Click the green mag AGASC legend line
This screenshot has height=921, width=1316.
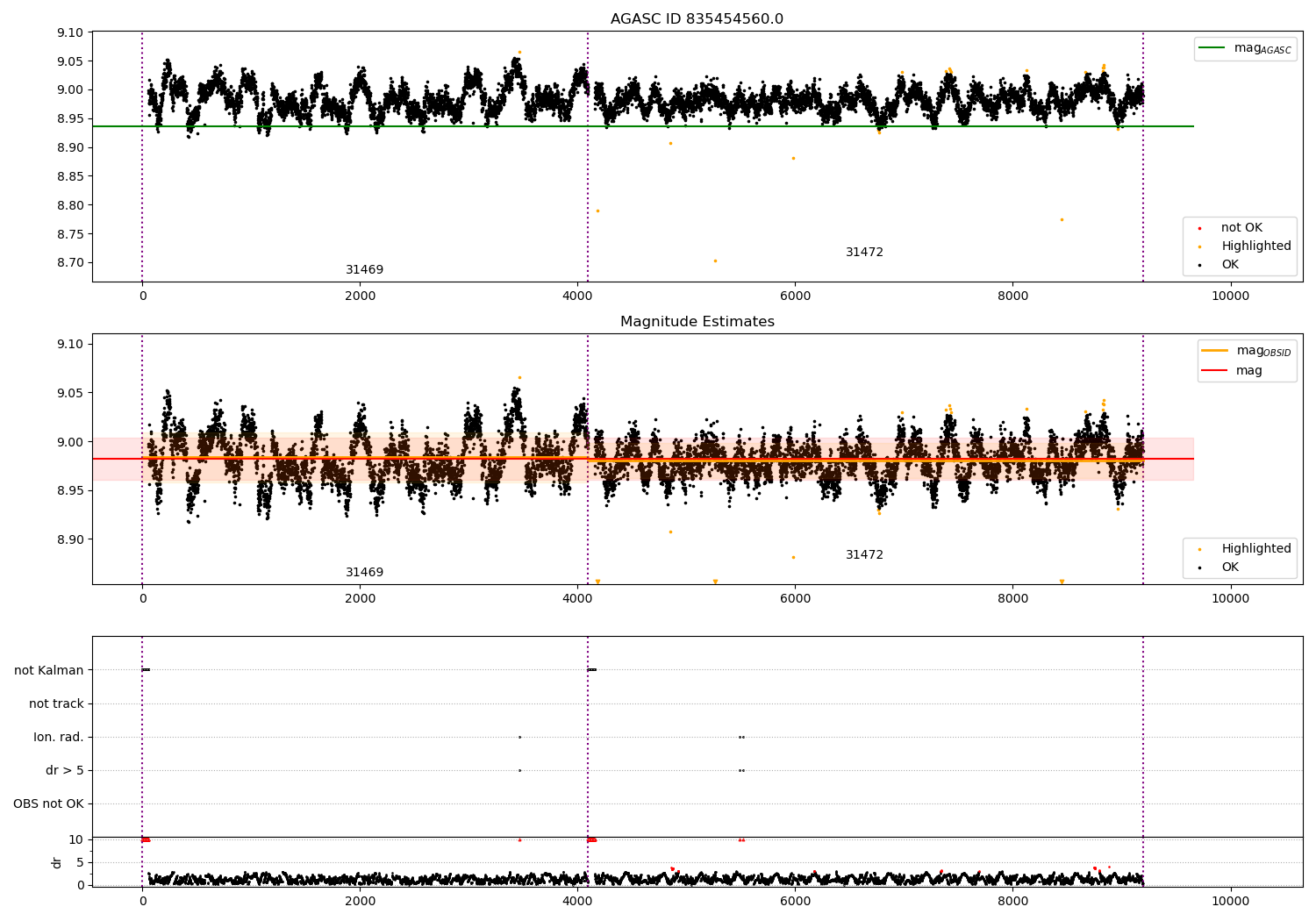point(1212,48)
